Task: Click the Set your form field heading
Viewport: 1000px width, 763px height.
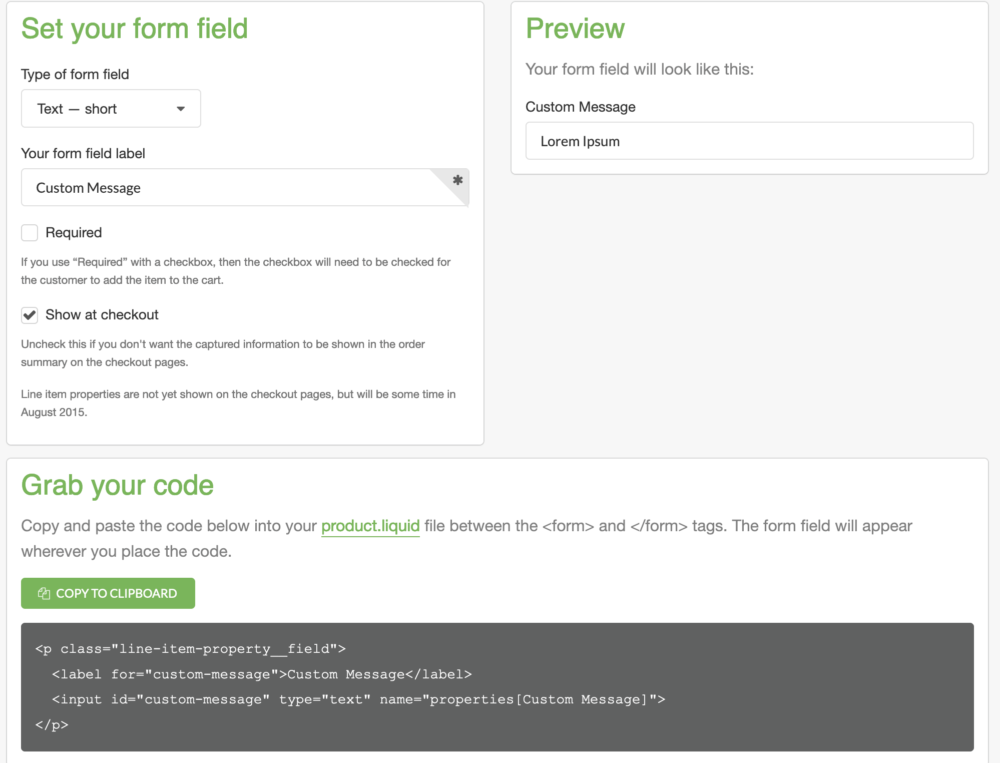Action: [135, 29]
